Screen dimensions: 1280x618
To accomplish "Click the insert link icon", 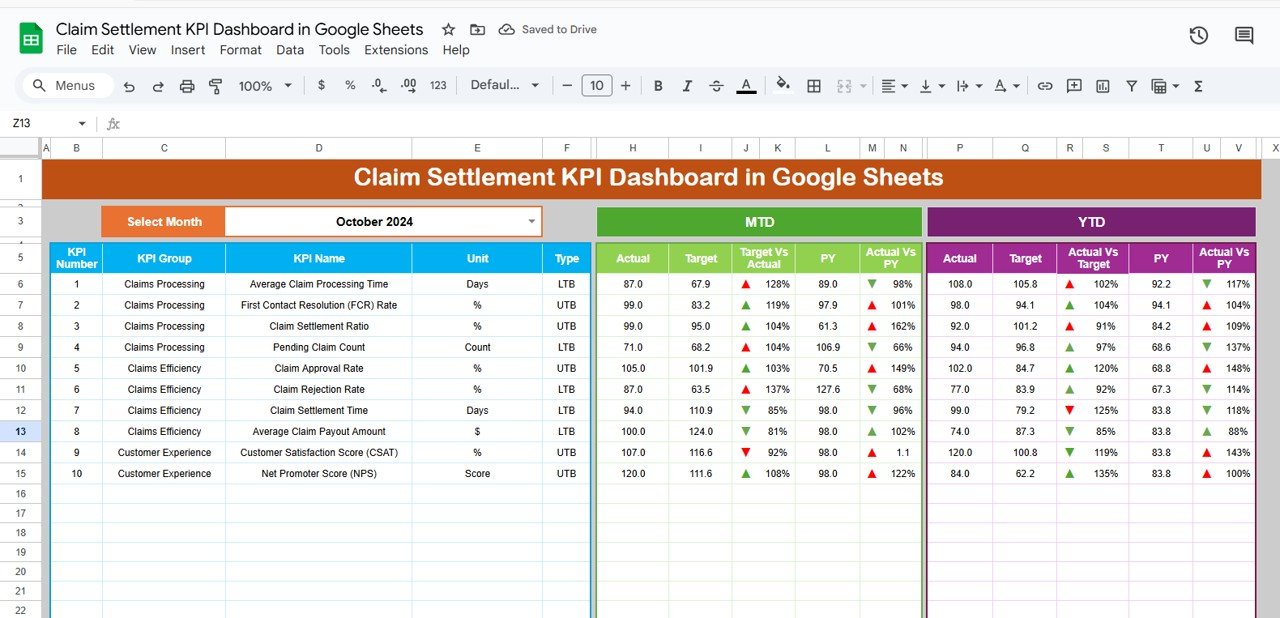I will [x=1045, y=86].
